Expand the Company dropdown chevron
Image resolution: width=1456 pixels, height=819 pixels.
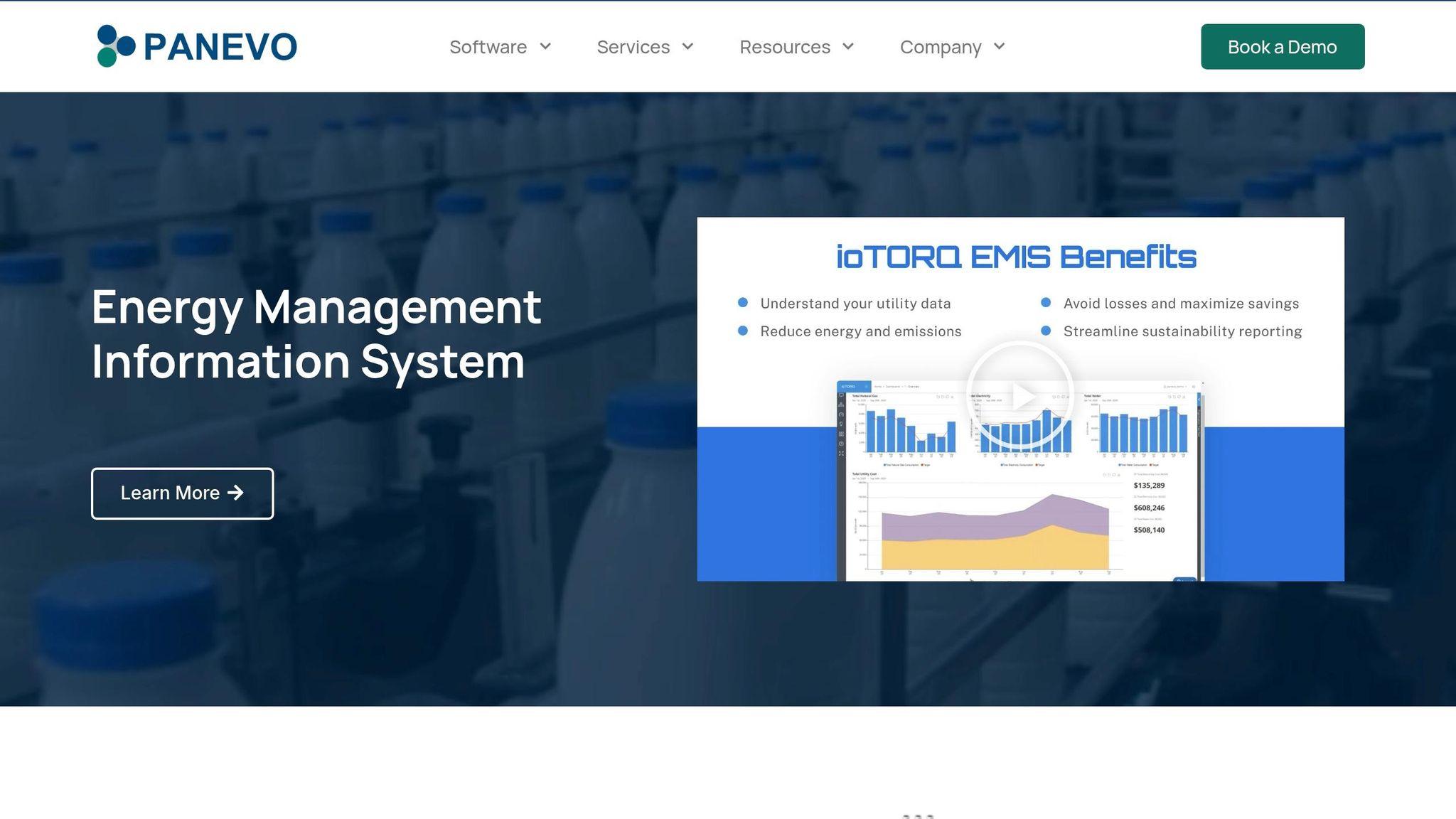(x=999, y=47)
